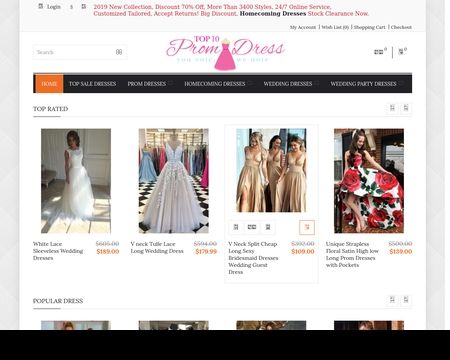Show previous Popular Dress products arrow

click(392, 299)
